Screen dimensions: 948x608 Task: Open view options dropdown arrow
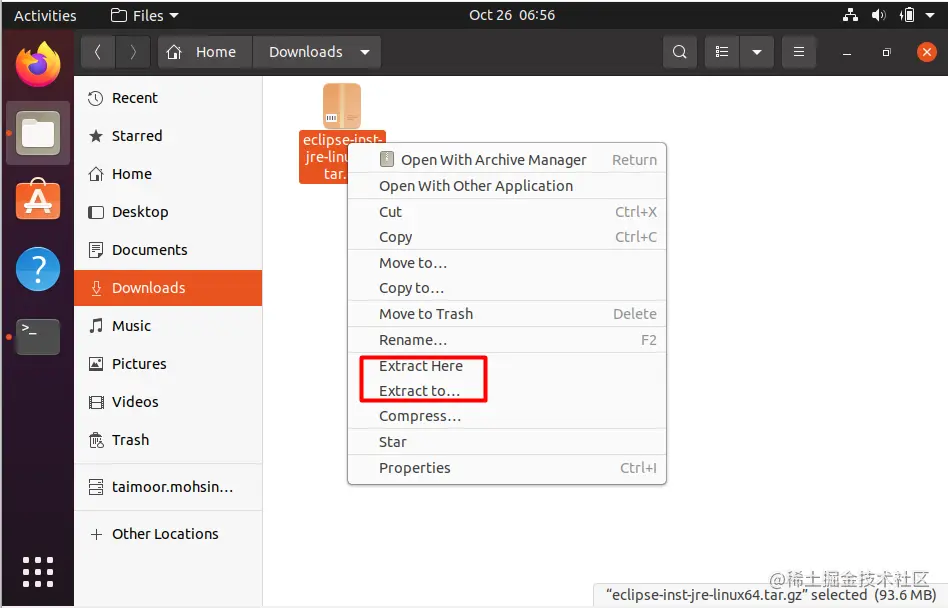(x=756, y=52)
